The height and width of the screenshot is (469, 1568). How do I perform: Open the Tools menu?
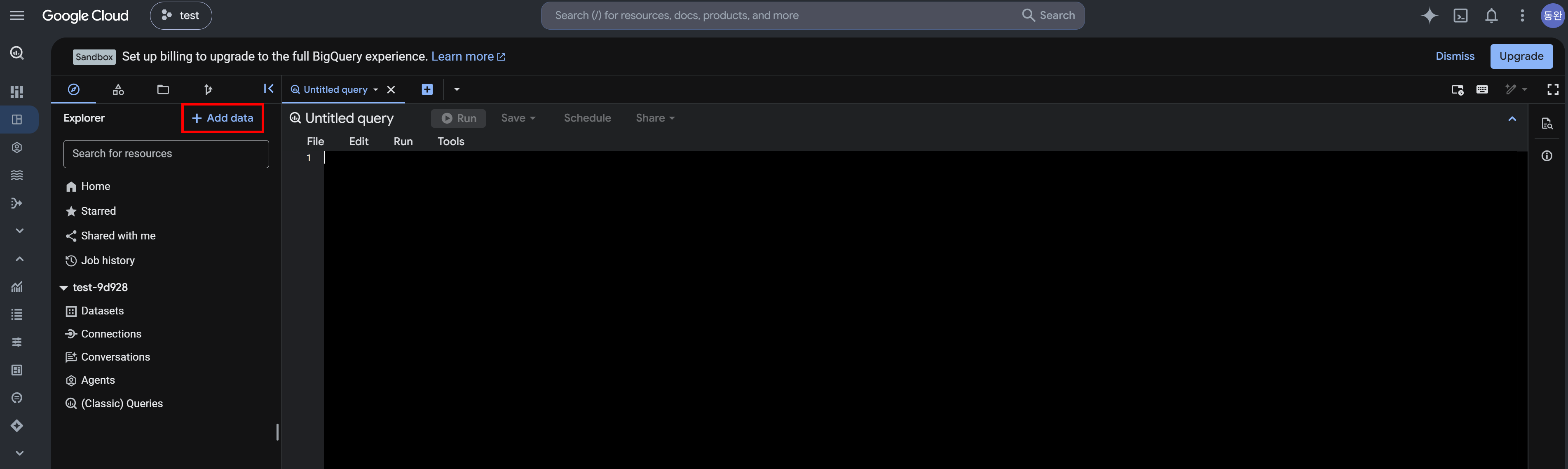click(450, 141)
